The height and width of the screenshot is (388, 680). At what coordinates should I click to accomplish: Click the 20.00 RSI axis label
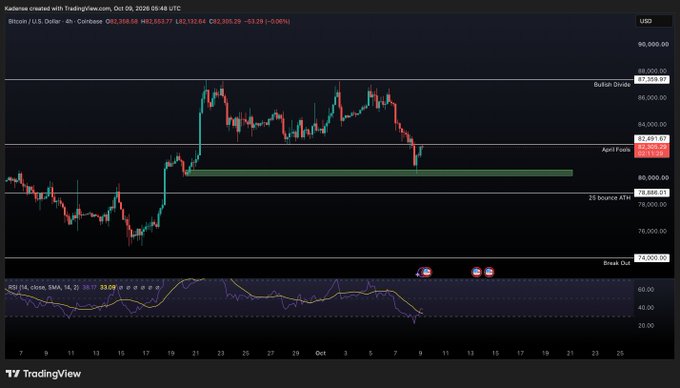click(646, 326)
